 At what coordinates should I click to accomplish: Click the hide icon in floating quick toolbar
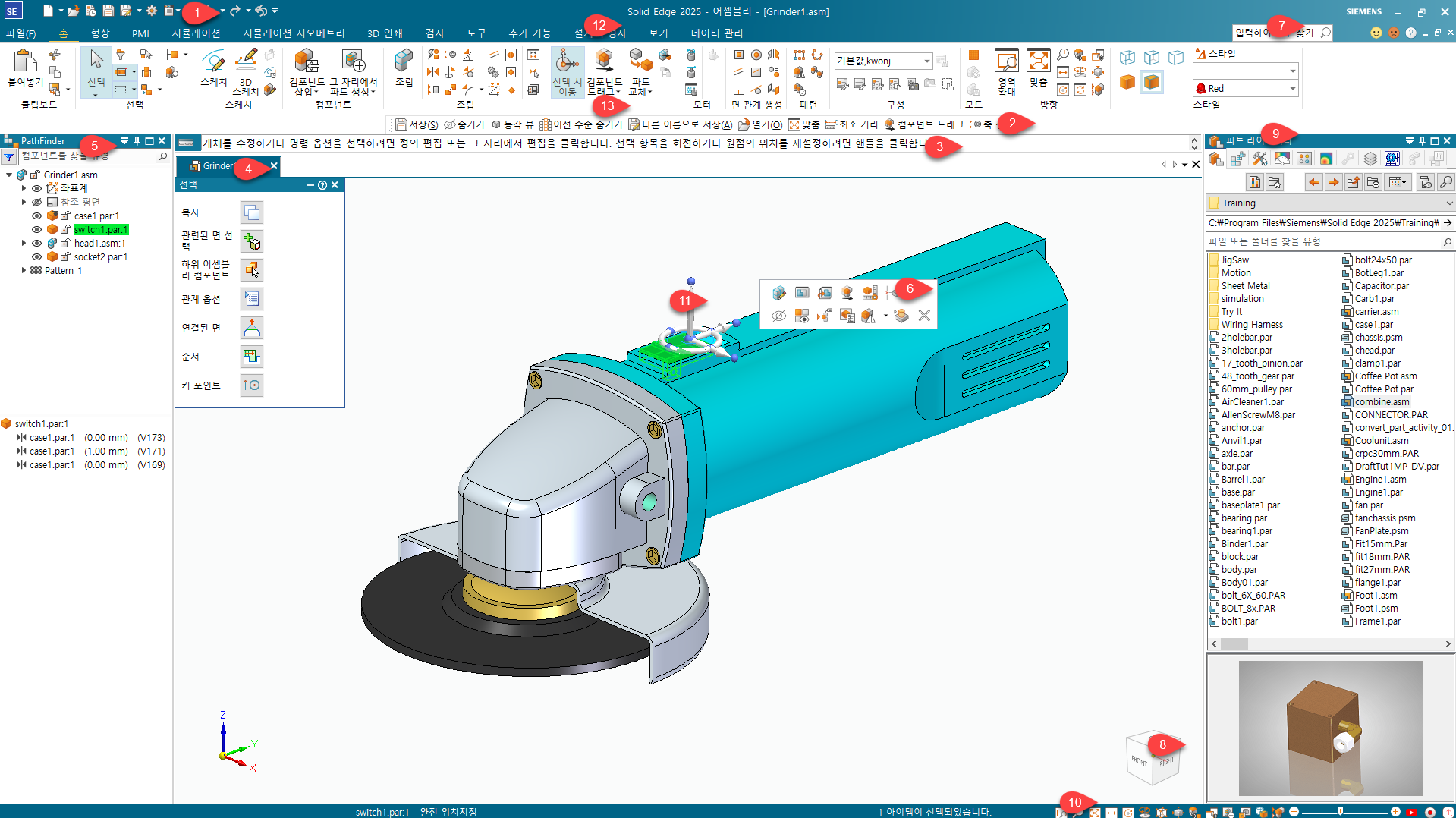pyautogui.click(x=778, y=316)
